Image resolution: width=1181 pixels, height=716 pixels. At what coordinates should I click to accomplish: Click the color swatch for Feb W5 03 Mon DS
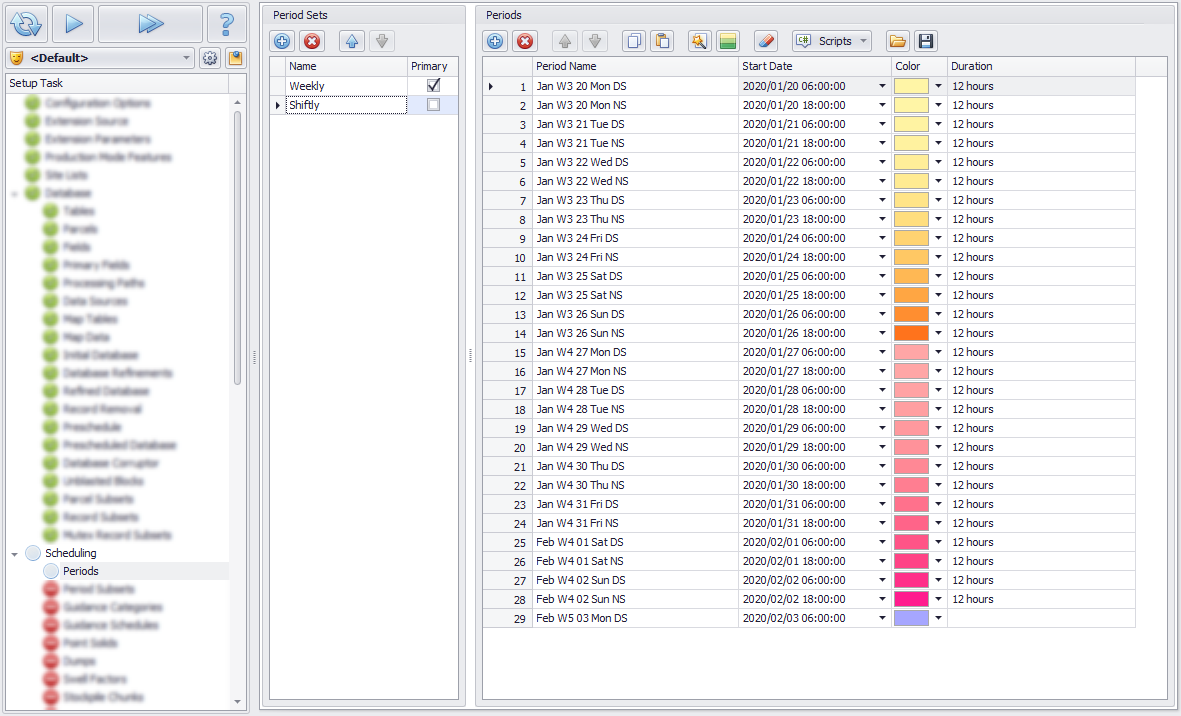(911, 618)
